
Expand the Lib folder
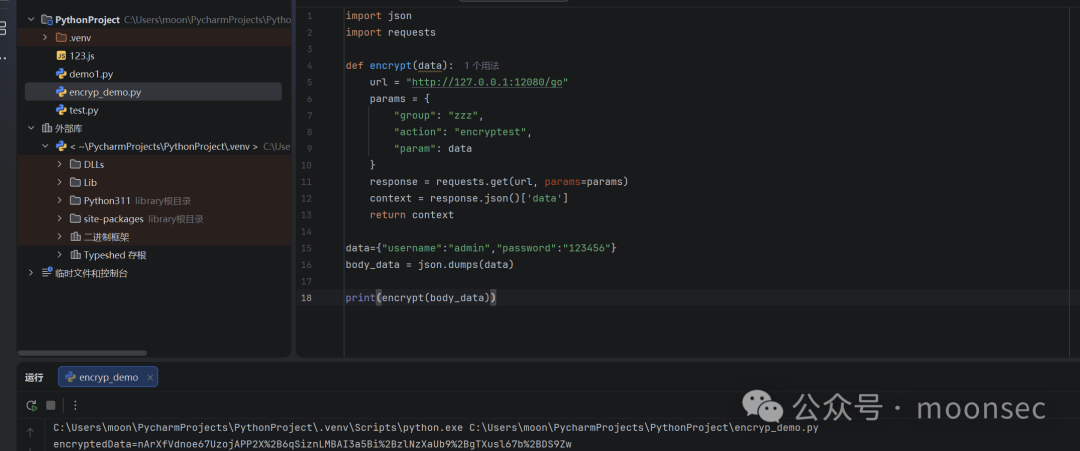[60, 182]
